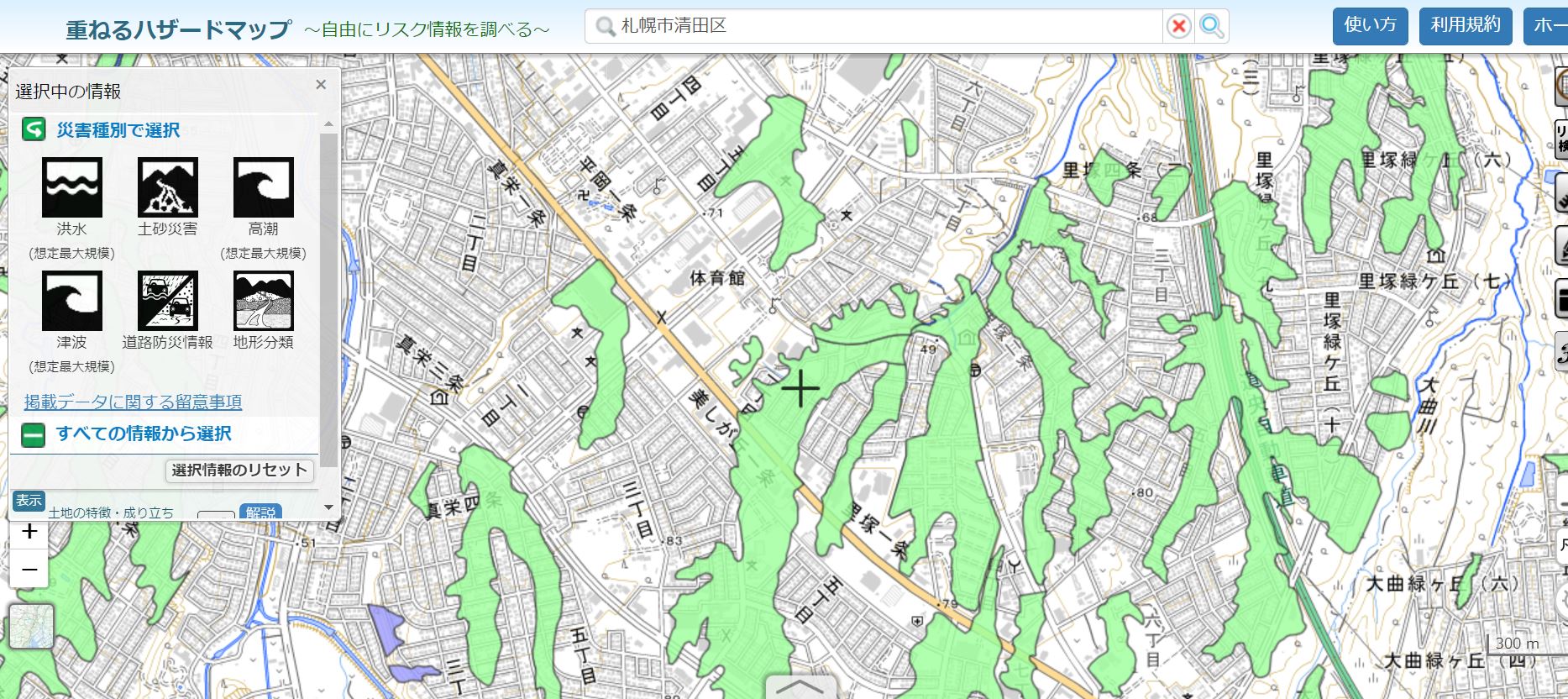Select the 洪水 flood hazard icon
Screen dimensions: 1568x699
point(72,187)
